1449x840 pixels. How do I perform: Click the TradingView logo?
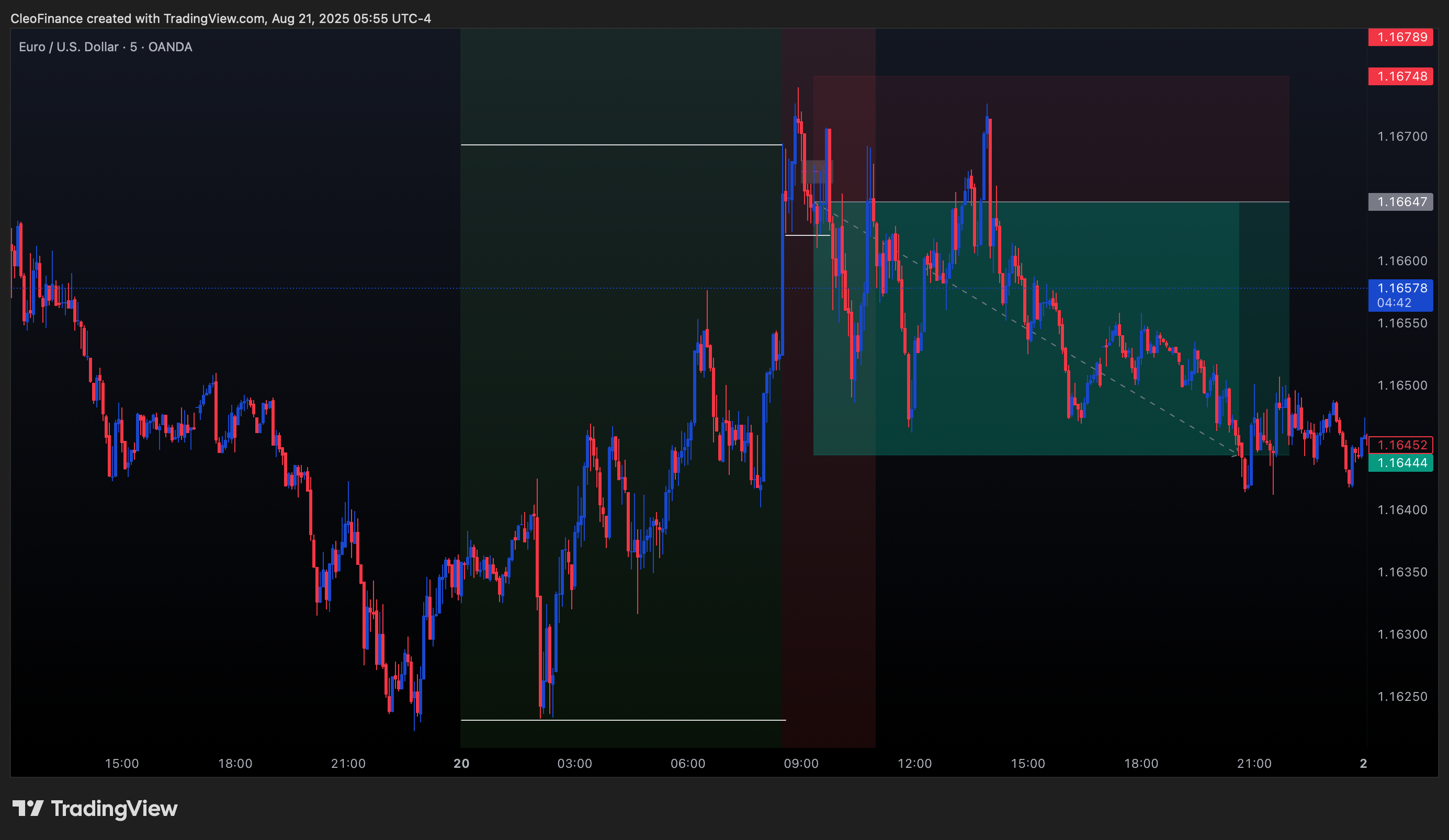pos(95,809)
